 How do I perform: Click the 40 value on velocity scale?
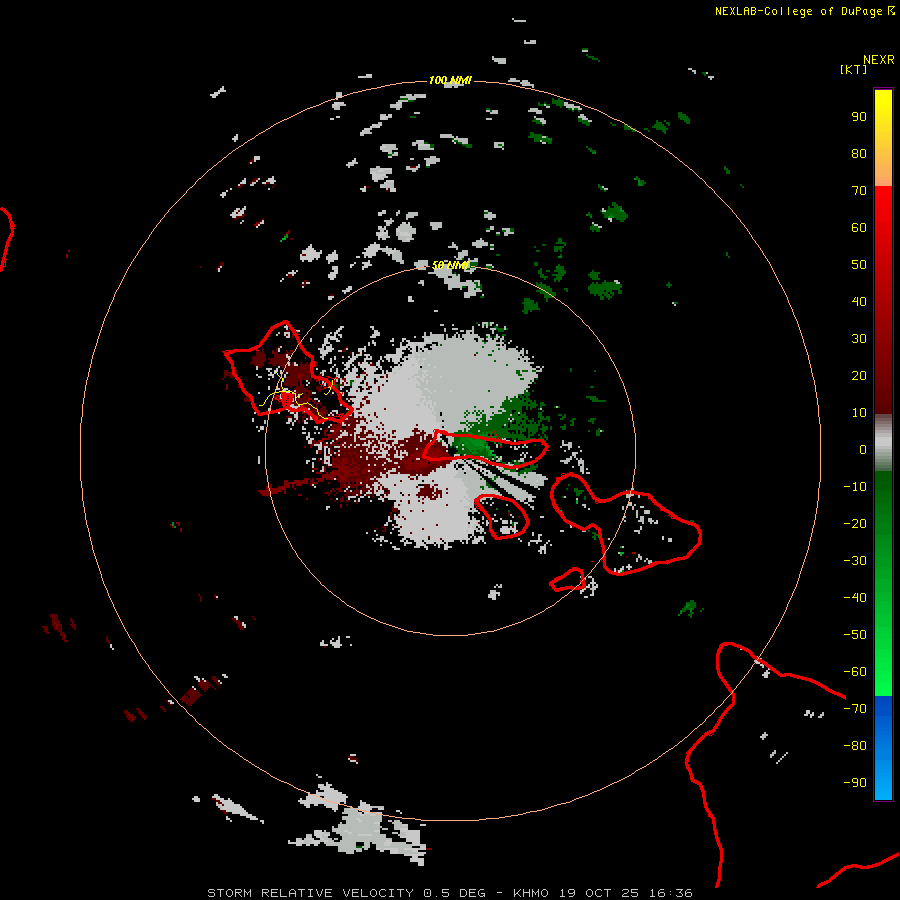859,301
